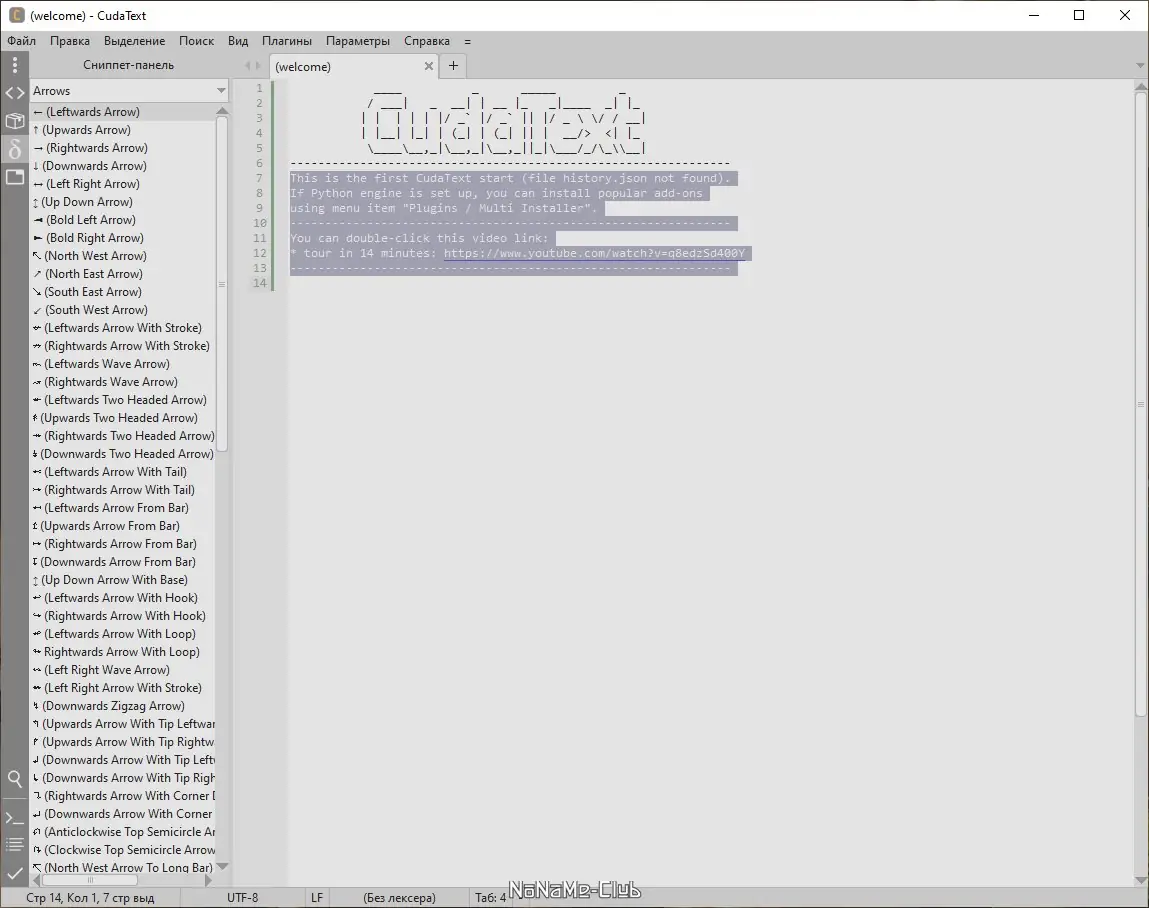Open the tab list dropdown arrow at right
The image size is (1149, 908).
pyautogui.click(x=1140, y=66)
